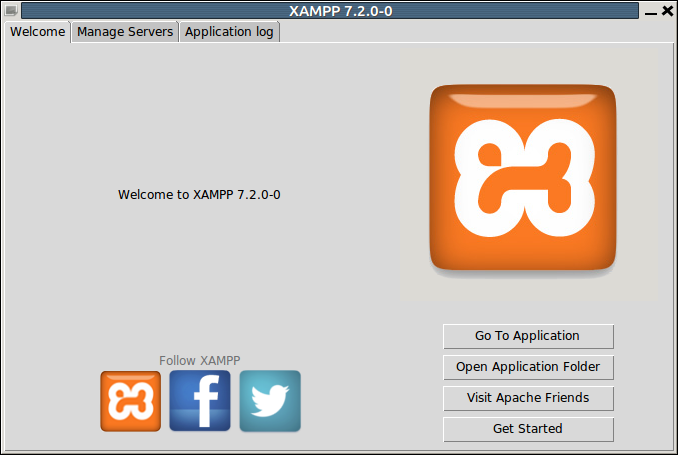Image resolution: width=678 pixels, height=455 pixels.
Task: Click Open Application Folder button
Action: tap(528, 367)
